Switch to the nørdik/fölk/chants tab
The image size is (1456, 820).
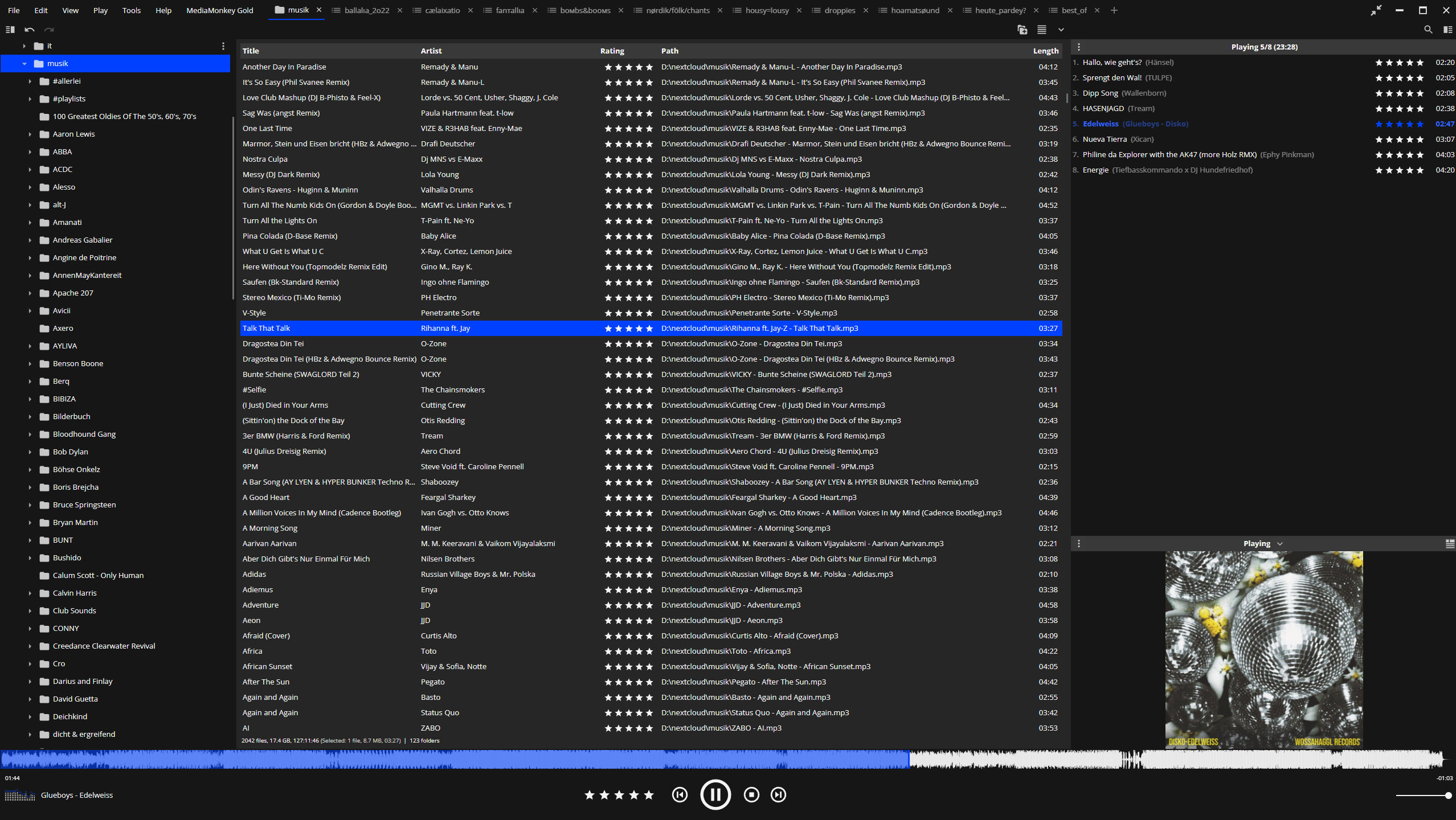click(678, 10)
